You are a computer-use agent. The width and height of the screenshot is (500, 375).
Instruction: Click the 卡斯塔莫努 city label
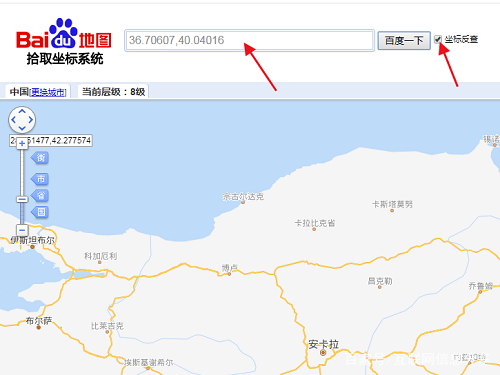click(392, 204)
